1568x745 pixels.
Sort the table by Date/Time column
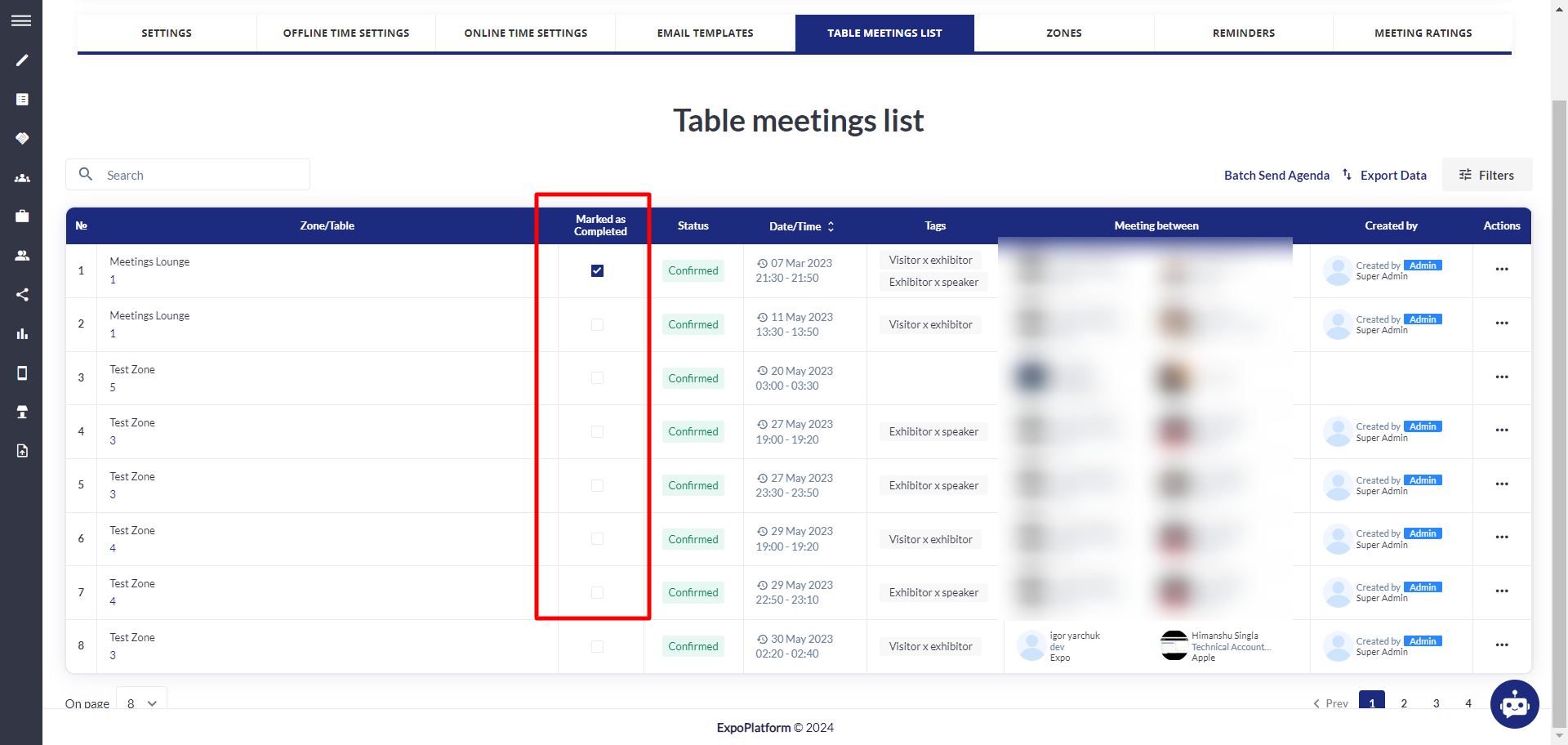(x=831, y=226)
